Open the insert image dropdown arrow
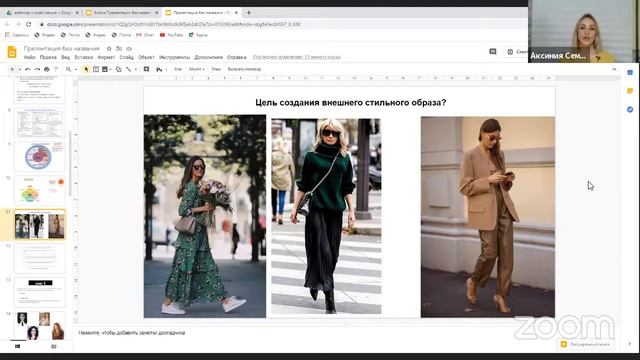The height and width of the screenshot is (360, 640). pyautogui.click(x=111, y=69)
